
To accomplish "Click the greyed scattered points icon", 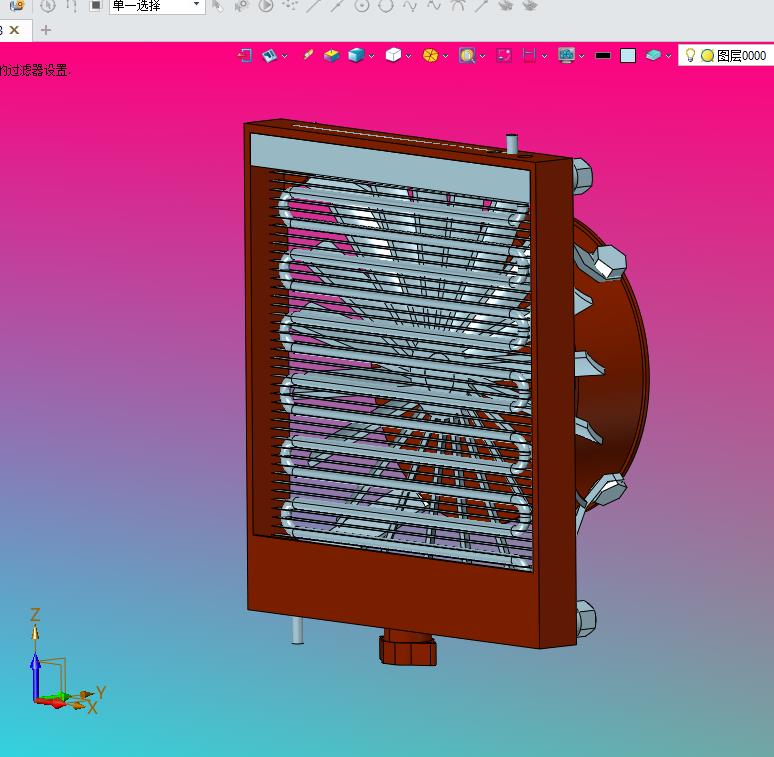I will (290, 5).
